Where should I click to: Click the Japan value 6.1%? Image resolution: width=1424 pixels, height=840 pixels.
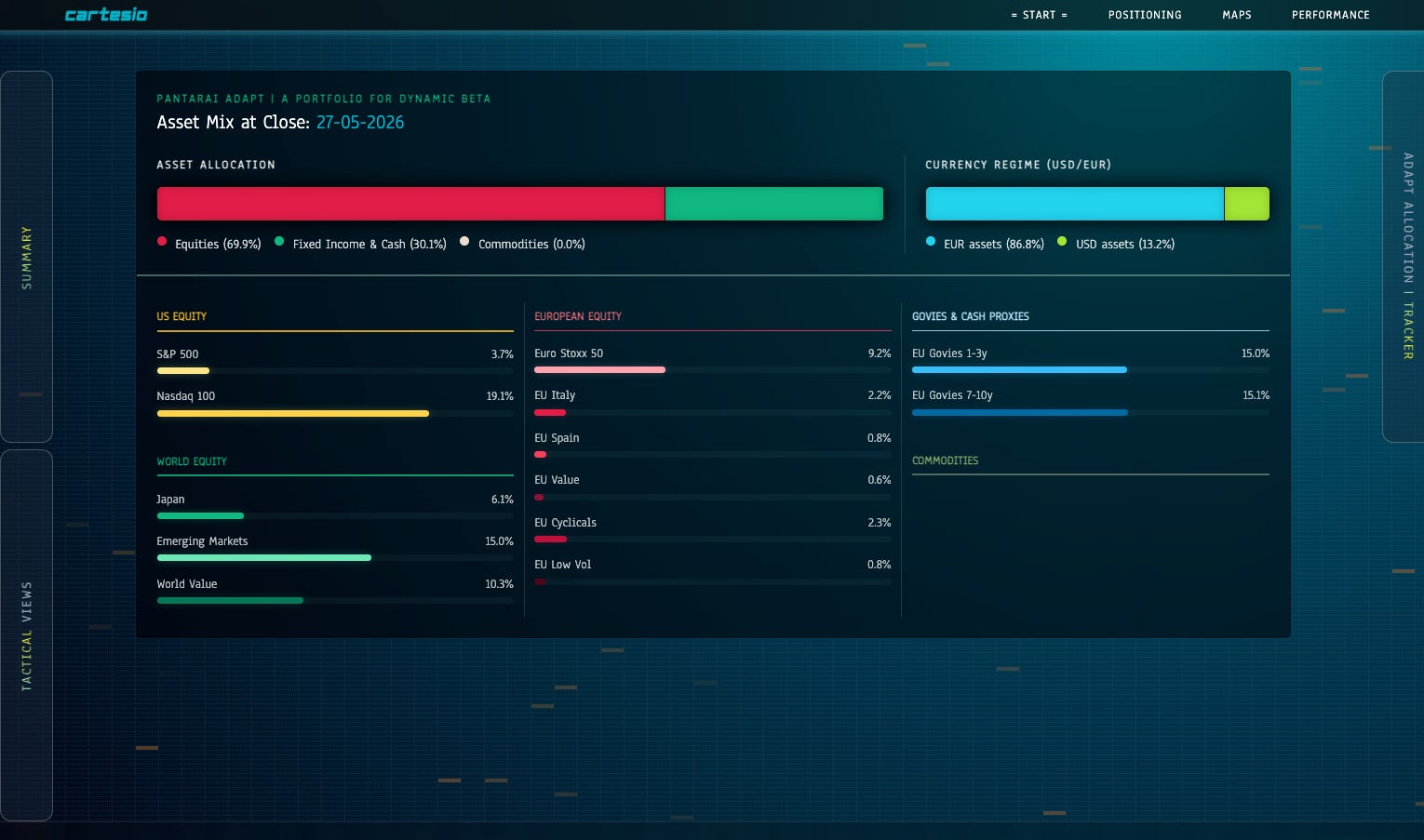(x=503, y=500)
